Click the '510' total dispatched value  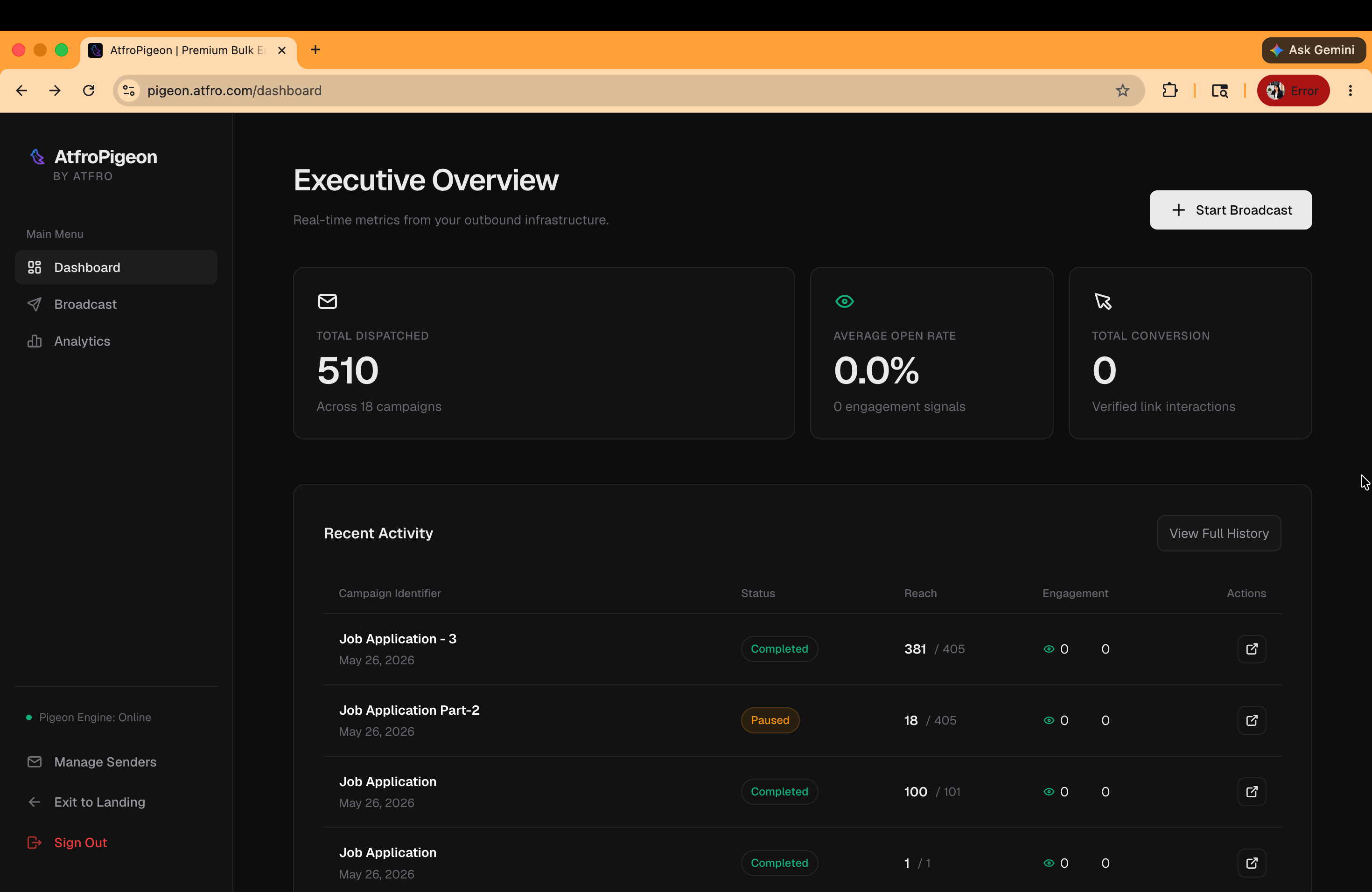point(348,370)
